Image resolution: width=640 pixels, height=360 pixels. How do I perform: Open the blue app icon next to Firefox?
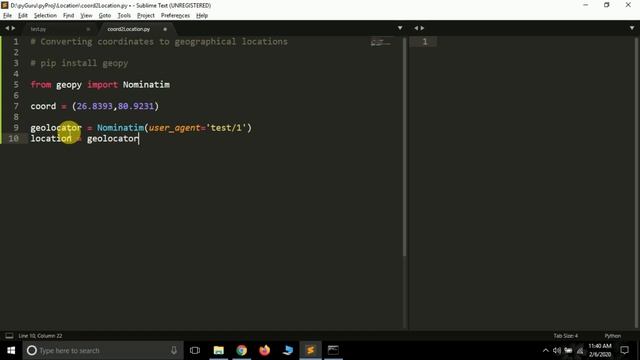point(288,350)
